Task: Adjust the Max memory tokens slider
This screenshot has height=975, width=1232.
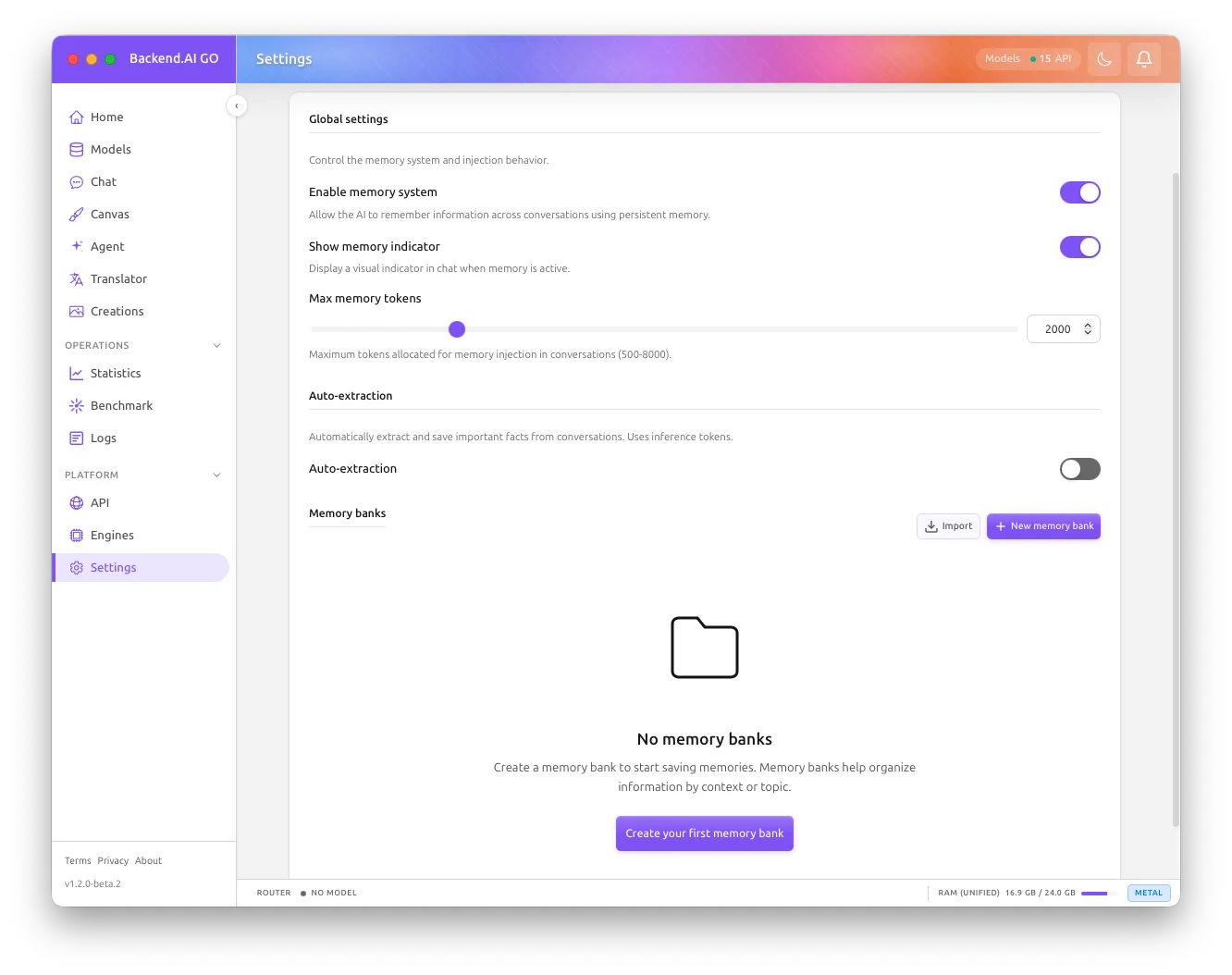Action: point(457,328)
